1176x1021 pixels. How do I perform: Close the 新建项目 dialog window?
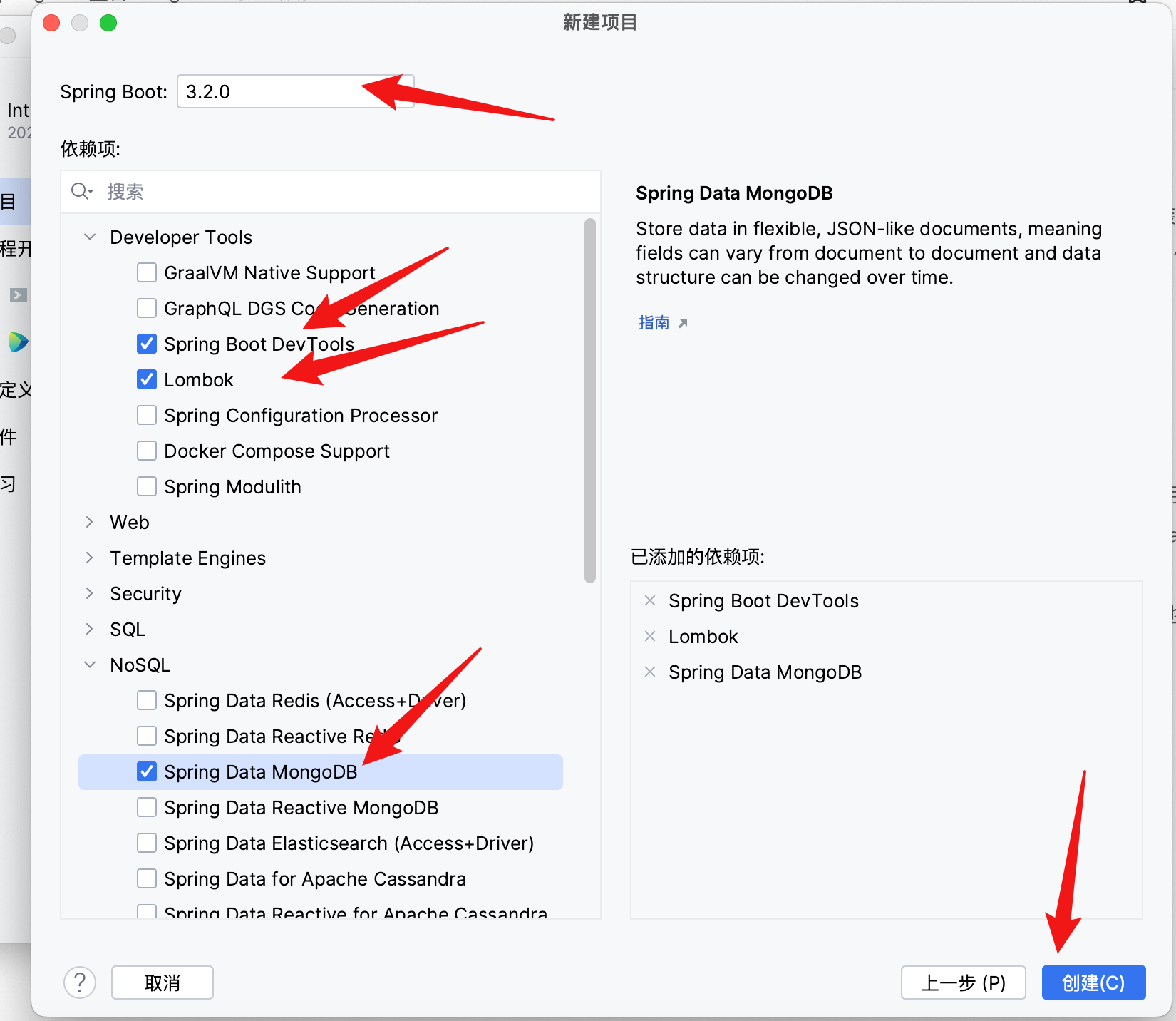51,23
